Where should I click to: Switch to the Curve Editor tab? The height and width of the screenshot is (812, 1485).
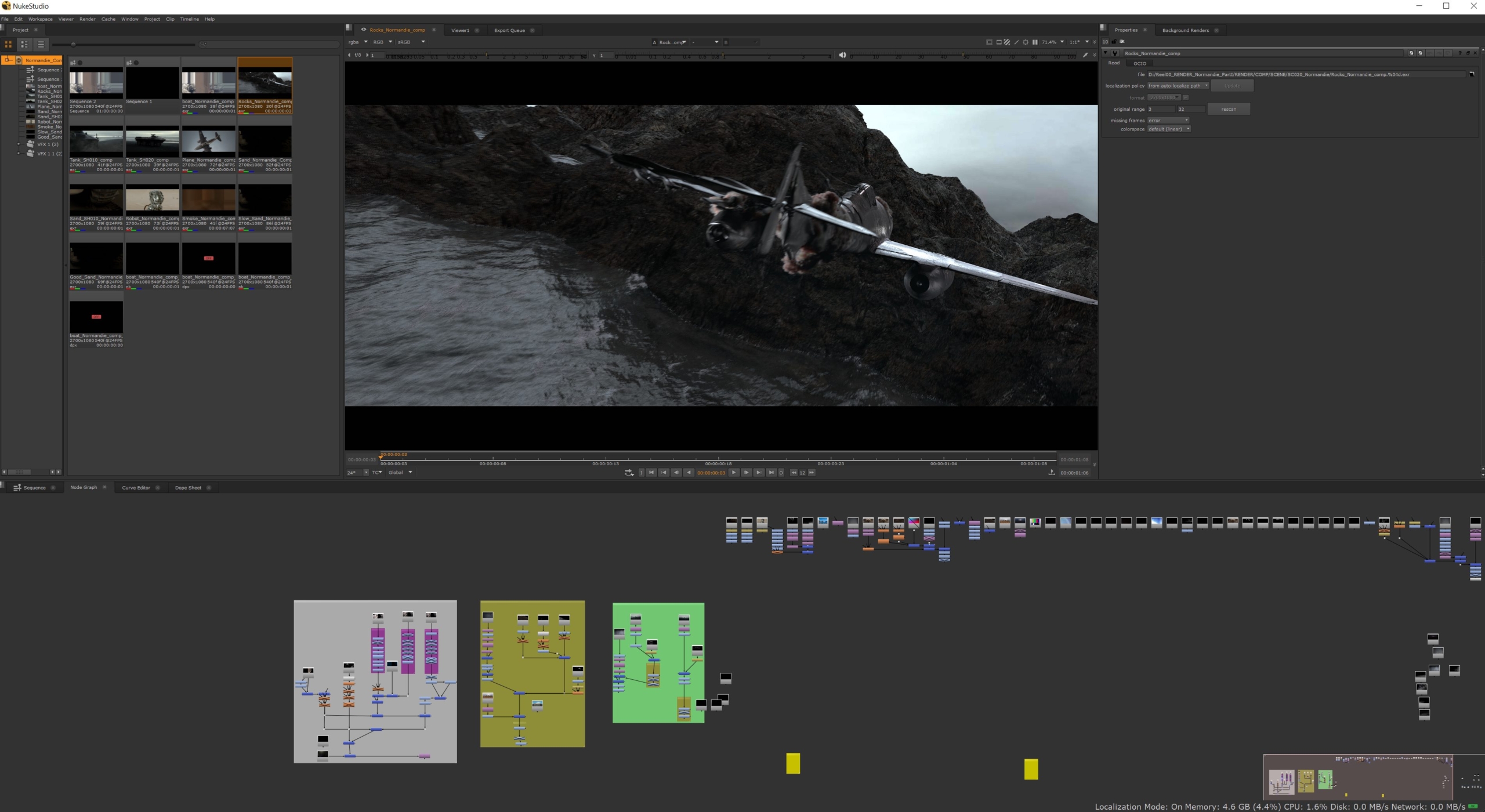(x=136, y=488)
